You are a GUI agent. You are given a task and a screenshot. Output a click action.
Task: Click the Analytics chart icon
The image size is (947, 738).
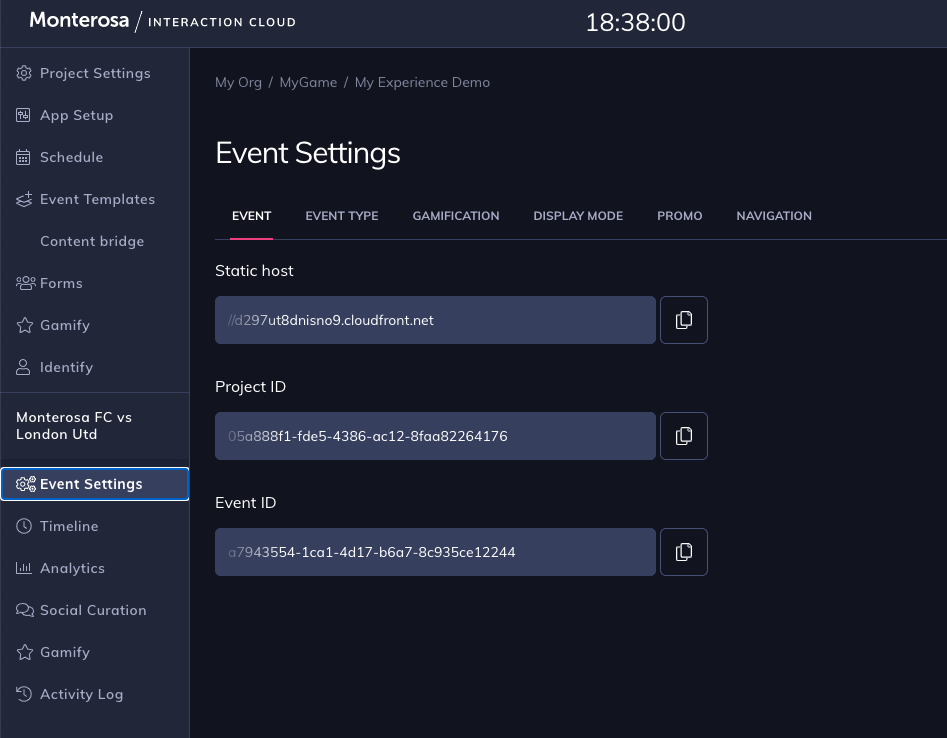[x=24, y=568]
